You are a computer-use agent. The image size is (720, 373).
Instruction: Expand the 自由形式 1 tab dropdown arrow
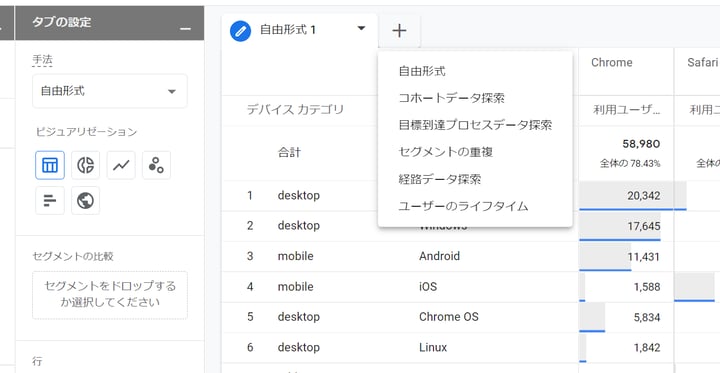361,28
